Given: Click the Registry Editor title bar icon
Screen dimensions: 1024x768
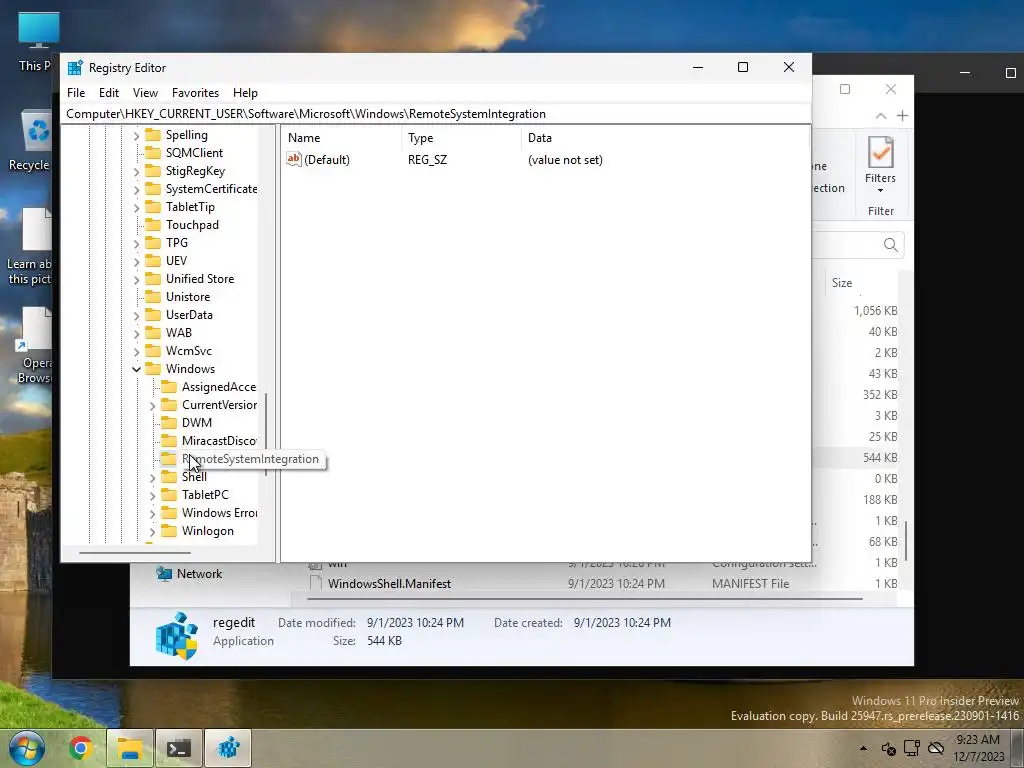Looking at the screenshot, I should pyautogui.click(x=75, y=67).
